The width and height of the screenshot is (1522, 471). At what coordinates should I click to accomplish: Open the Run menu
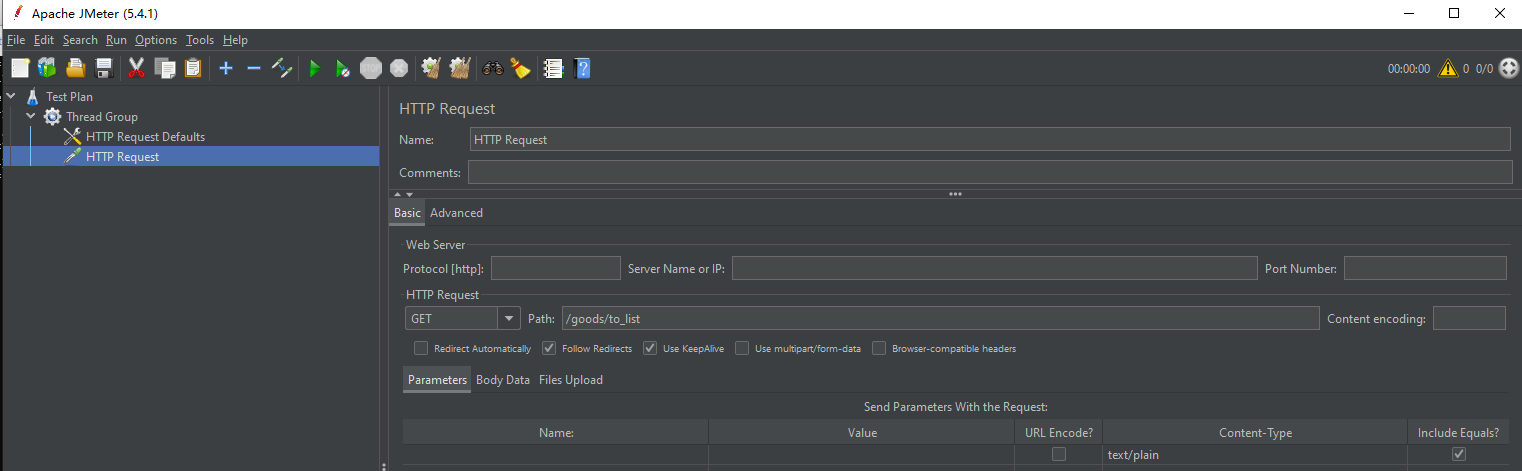pos(117,40)
